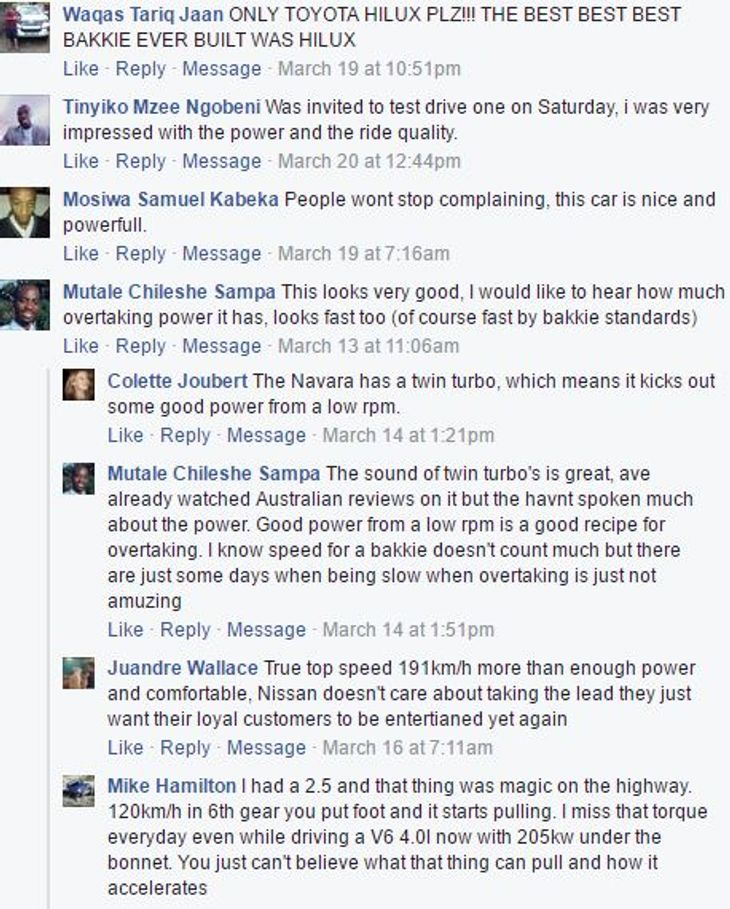Click Colette Joubert's small avatar

(78, 385)
